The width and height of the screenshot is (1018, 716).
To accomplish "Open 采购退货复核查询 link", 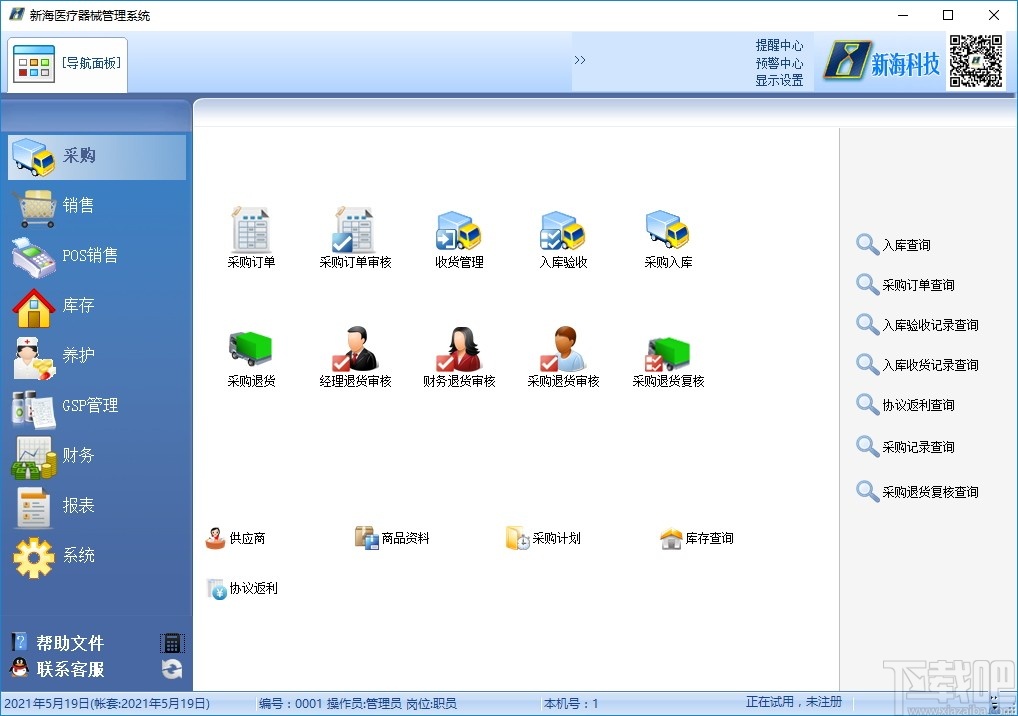I will (917, 491).
